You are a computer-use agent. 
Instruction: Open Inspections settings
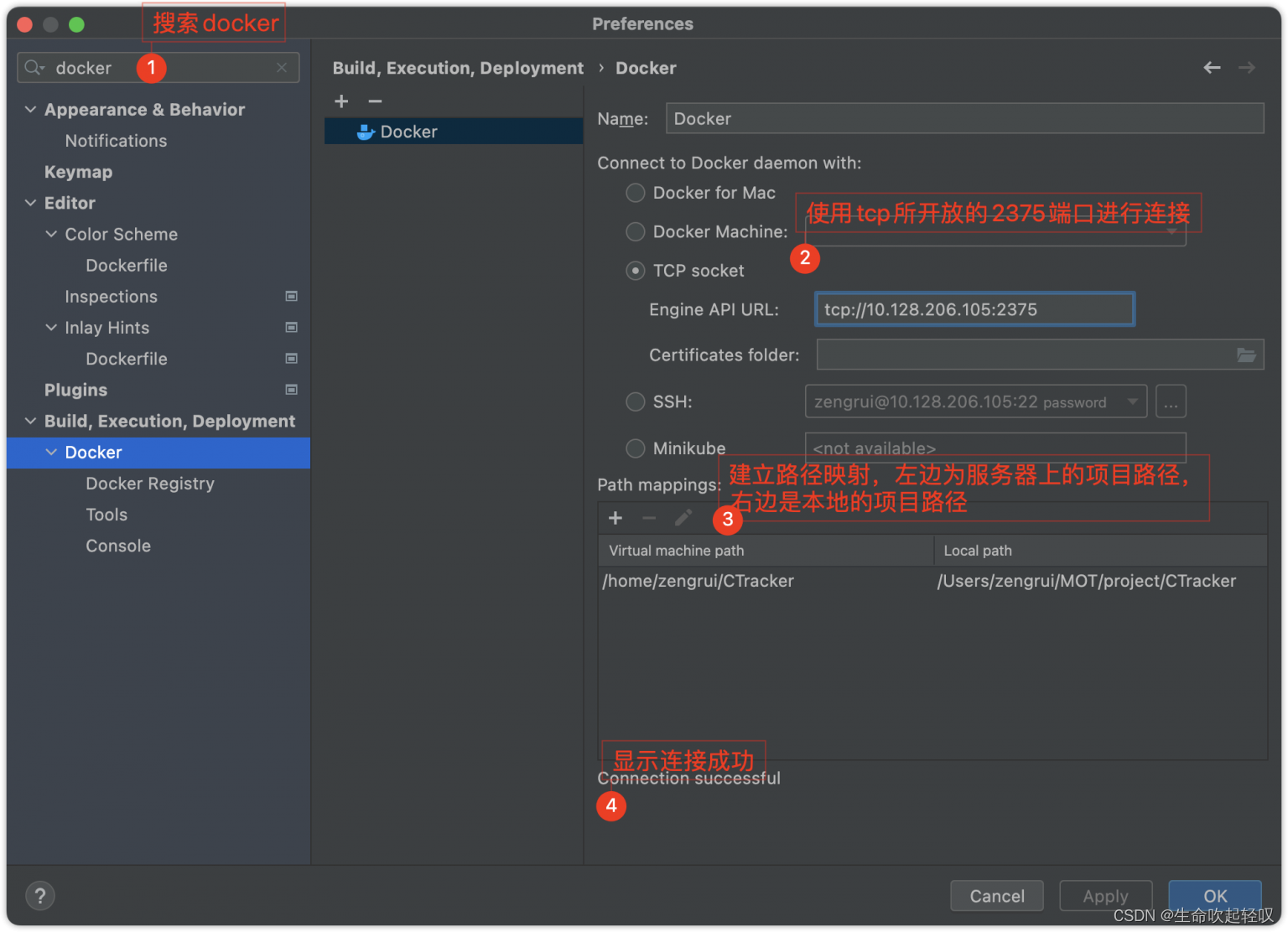click(111, 296)
